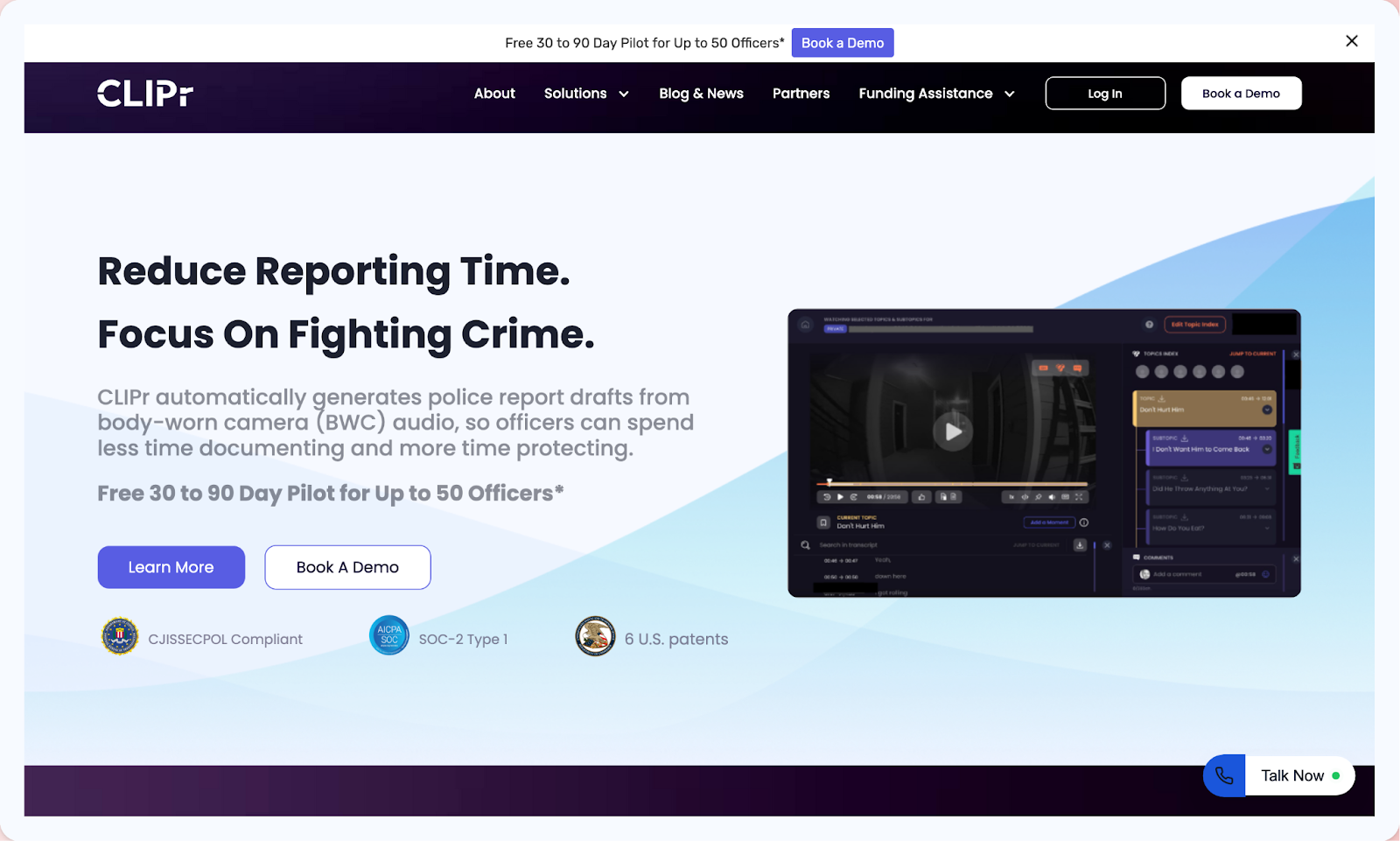Click "Reduce Reporting Time." headline
The width and height of the screenshot is (1400, 841).
point(333,271)
